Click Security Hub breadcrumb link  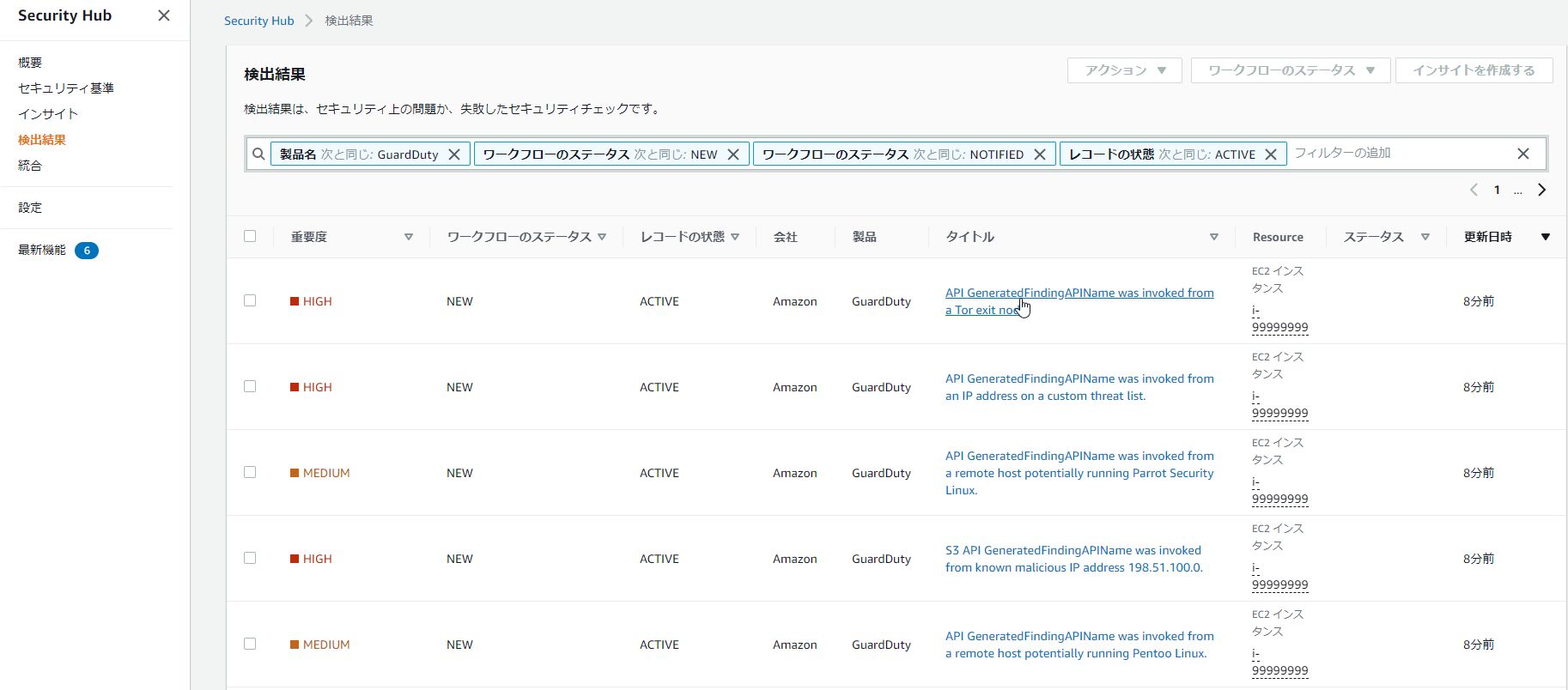click(258, 21)
